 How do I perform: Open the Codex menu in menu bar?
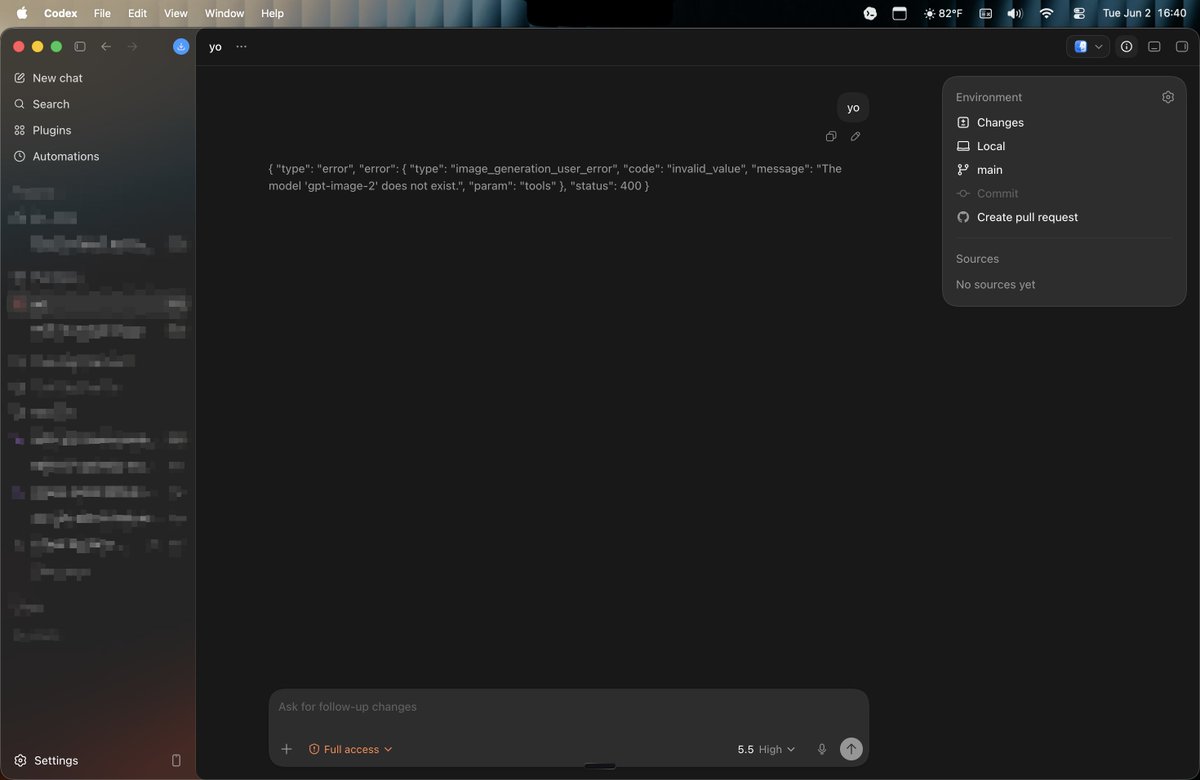[x=60, y=13]
